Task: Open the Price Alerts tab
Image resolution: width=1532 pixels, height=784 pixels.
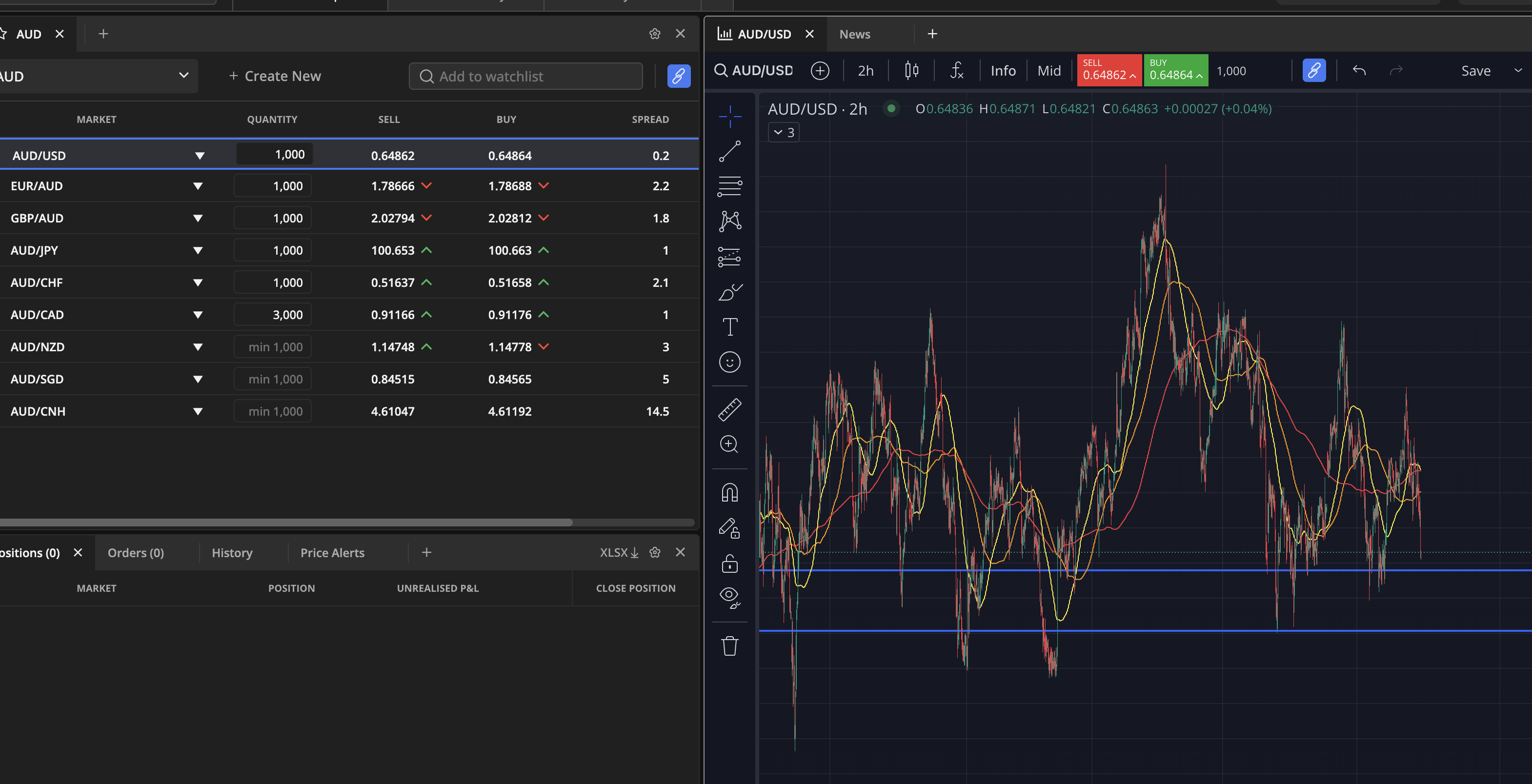Action: coord(332,553)
